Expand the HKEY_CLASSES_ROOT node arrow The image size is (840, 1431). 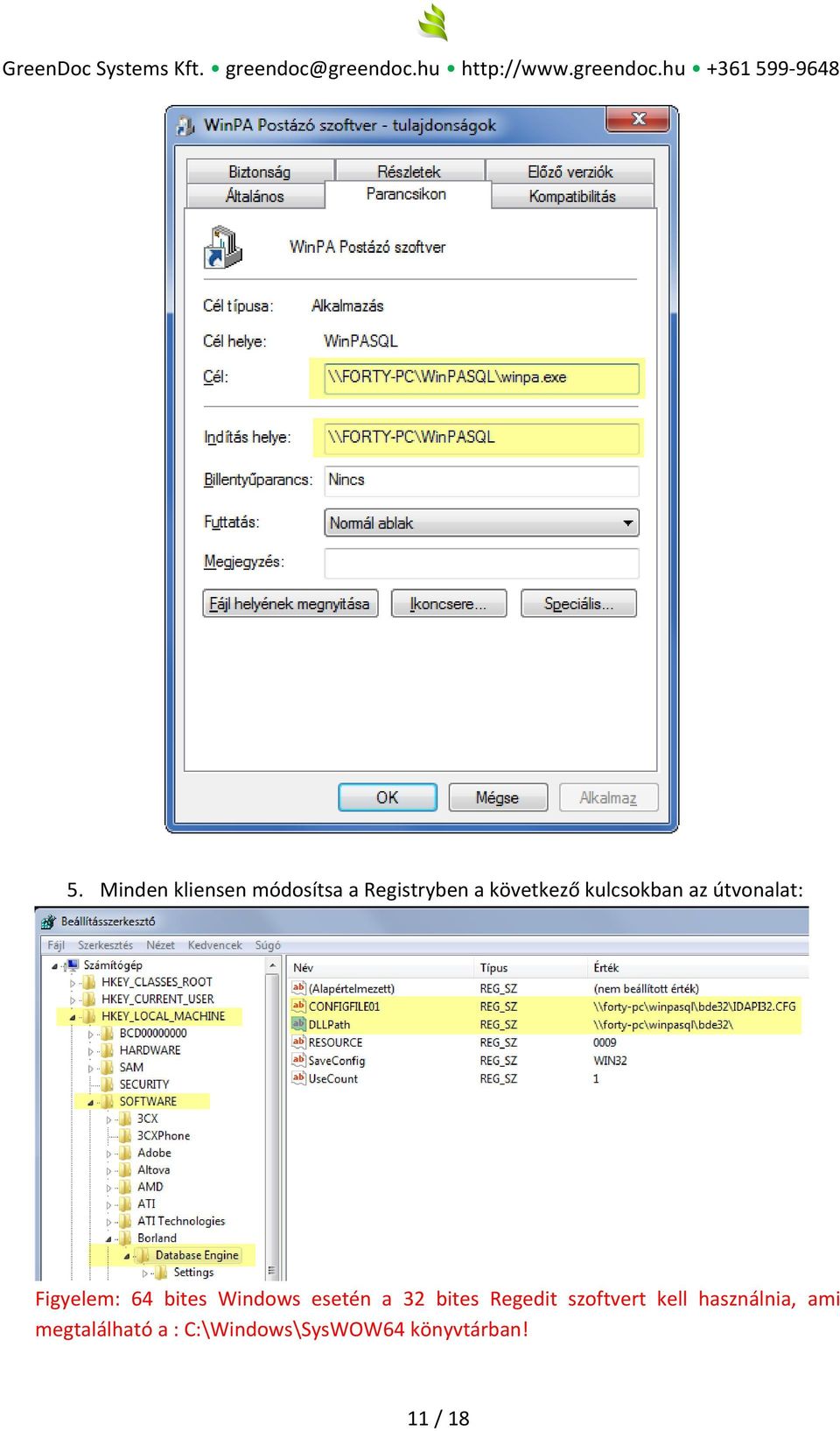[x=72, y=983]
